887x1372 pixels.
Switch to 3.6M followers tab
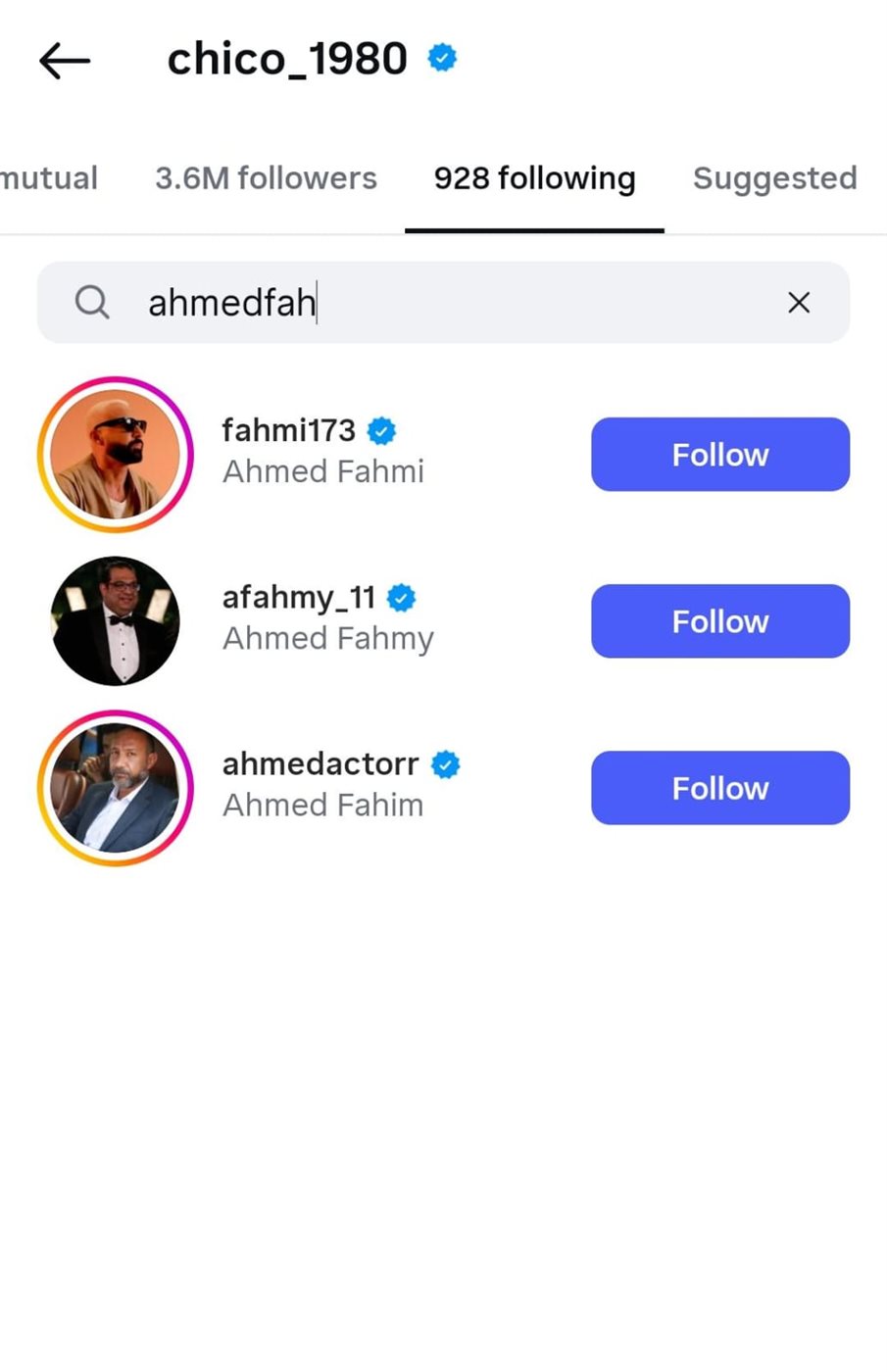(266, 178)
